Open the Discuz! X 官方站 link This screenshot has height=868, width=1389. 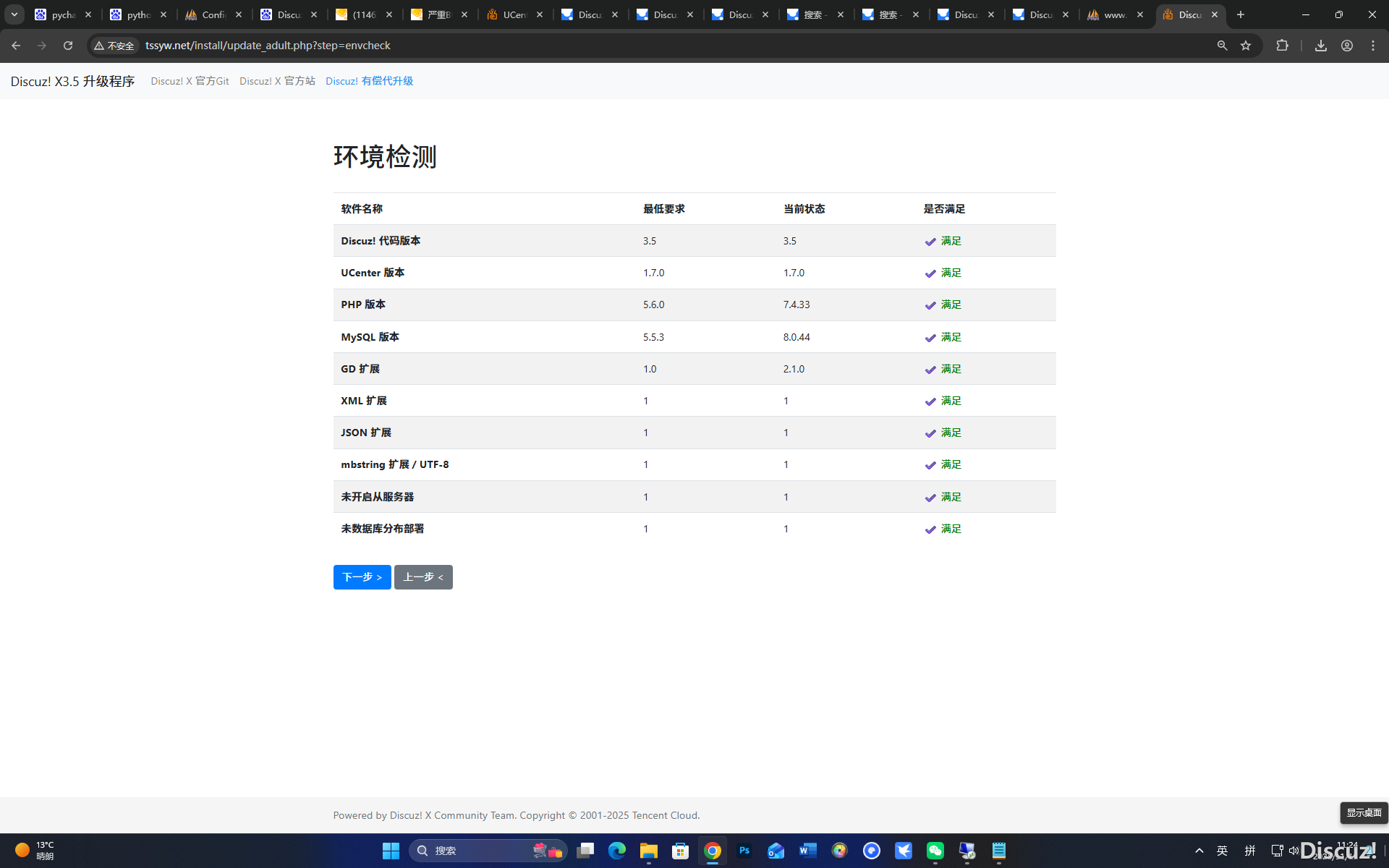277,81
